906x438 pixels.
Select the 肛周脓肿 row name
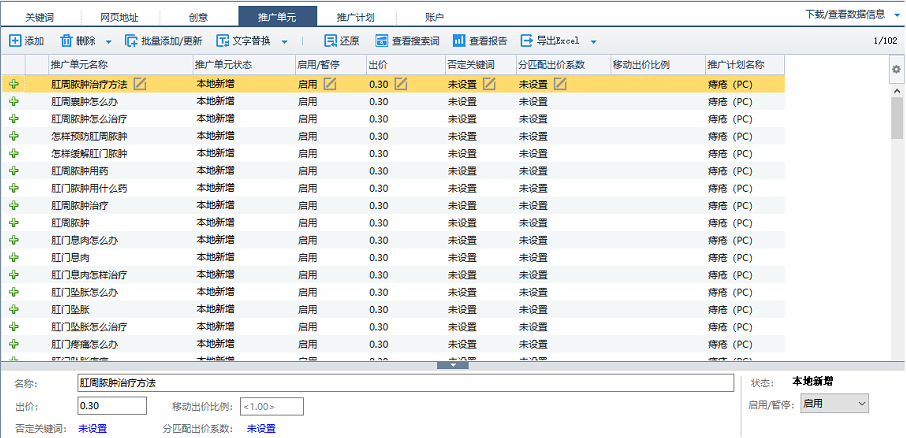point(70,223)
